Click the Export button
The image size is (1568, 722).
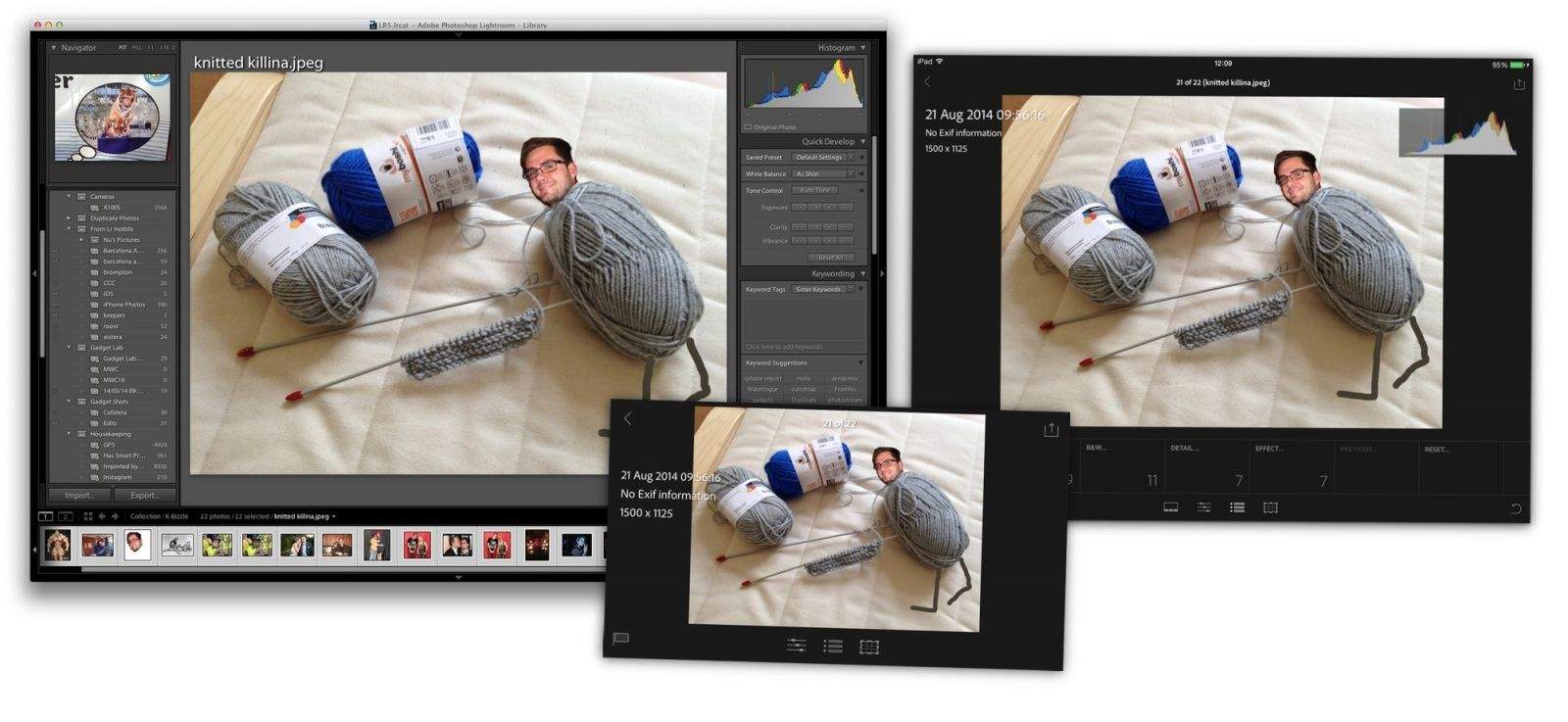point(145,496)
